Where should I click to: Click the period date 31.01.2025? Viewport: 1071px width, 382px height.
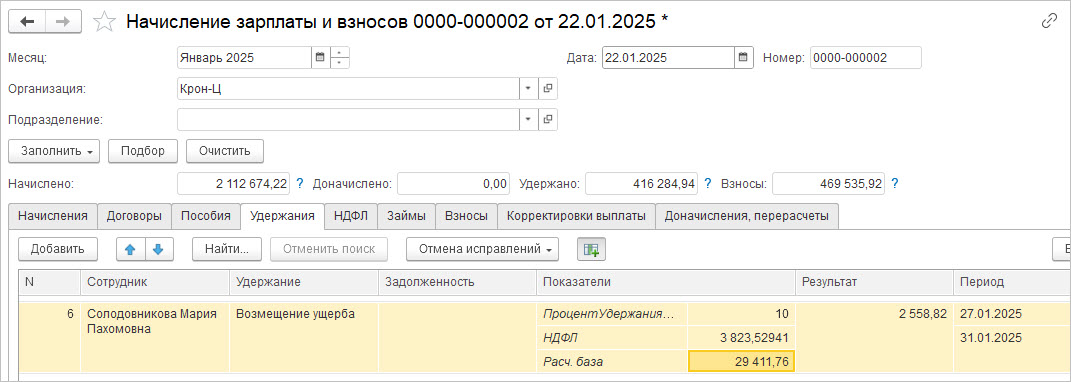[990, 338]
